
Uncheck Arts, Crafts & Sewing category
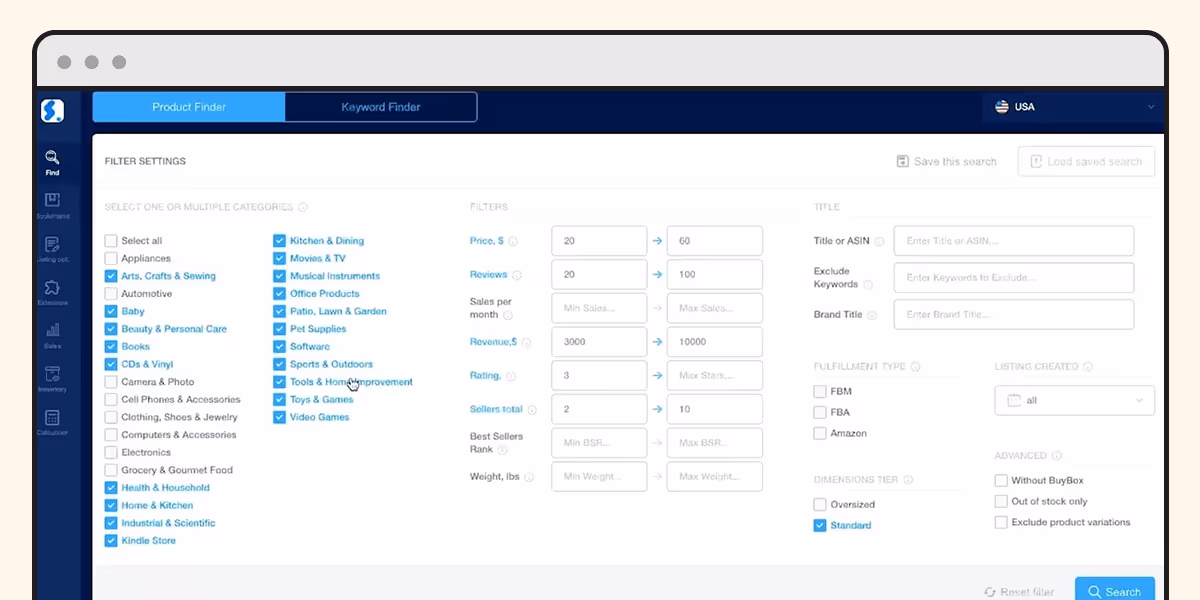pos(111,276)
